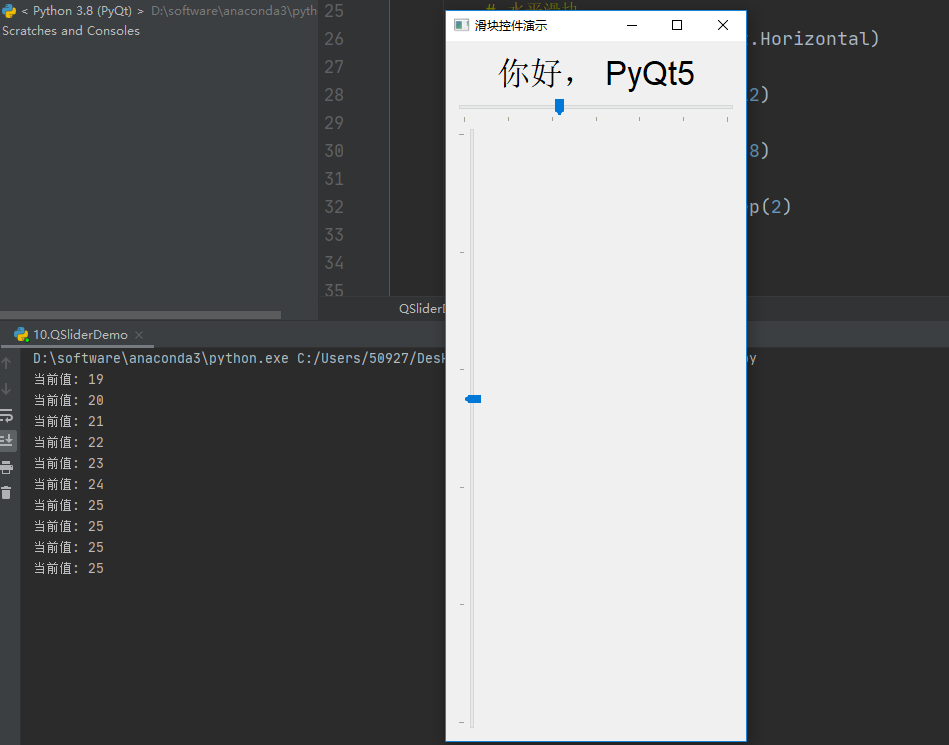Click the python.exe command line in the console
Screen dimensions: 949x745
point(239,358)
